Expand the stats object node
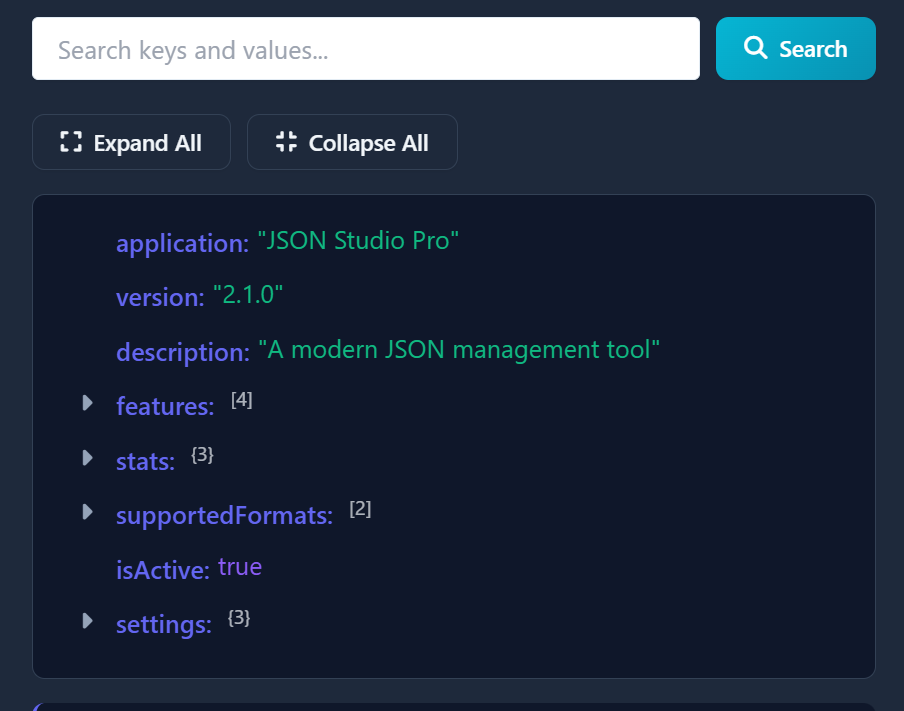The image size is (904, 711). click(88, 457)
